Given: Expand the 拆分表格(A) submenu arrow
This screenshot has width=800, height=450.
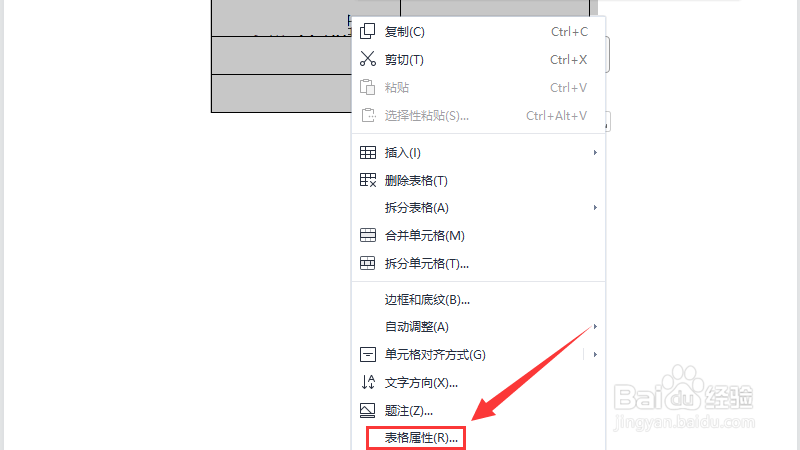Looking at the screenshot, I should tap(595, 208).
